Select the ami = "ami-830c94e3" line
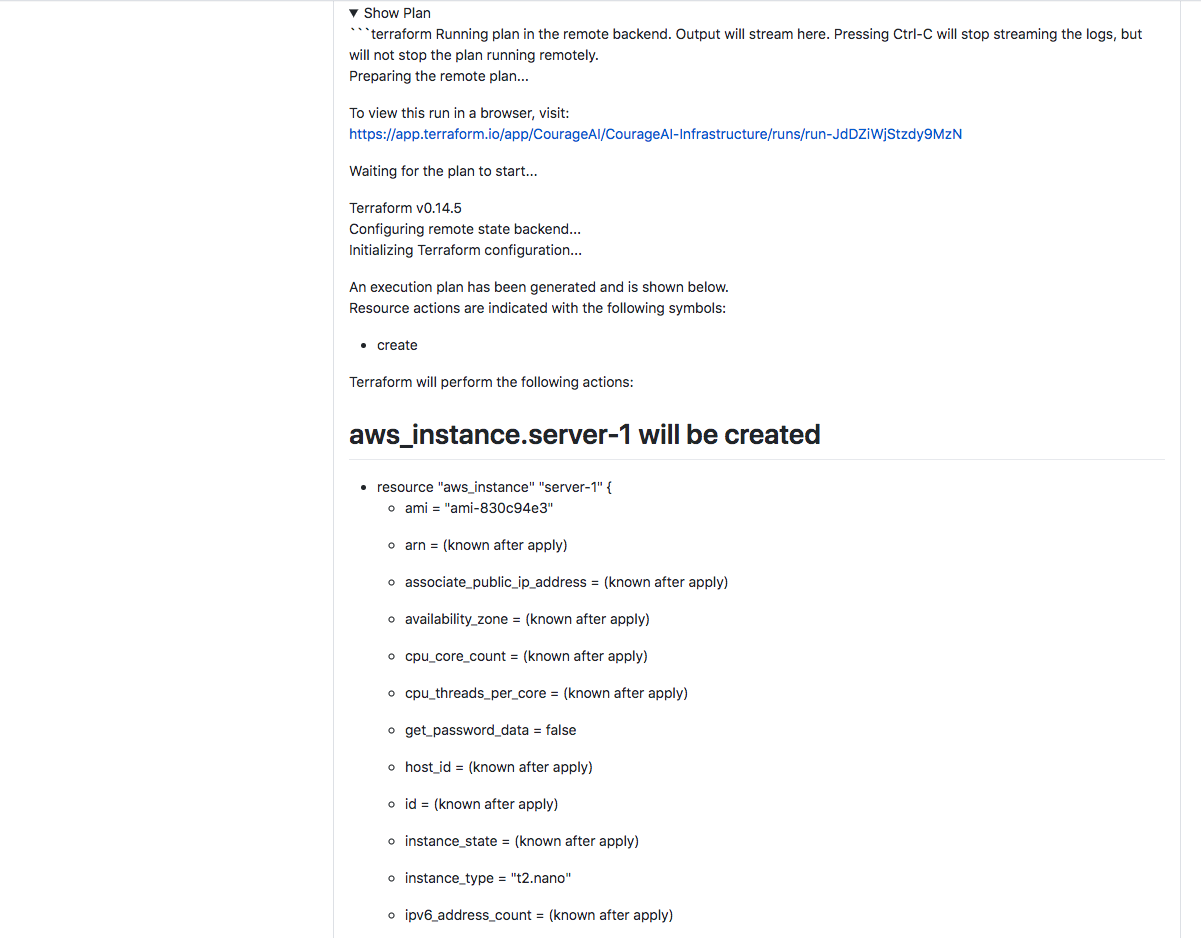The height and width of the screenshot is (938, 1201). (x=479, y=508)
